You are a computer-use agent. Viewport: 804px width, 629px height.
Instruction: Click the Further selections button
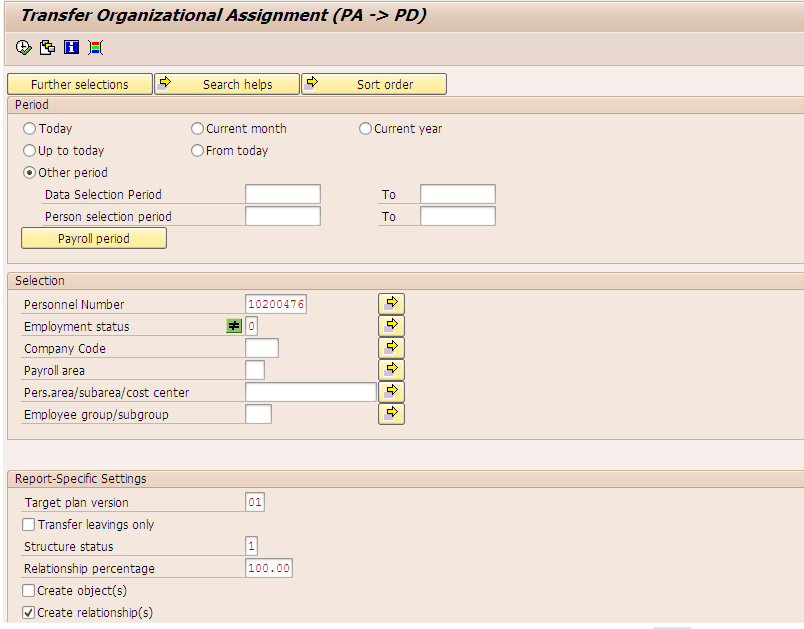click(x=79, y=84)
